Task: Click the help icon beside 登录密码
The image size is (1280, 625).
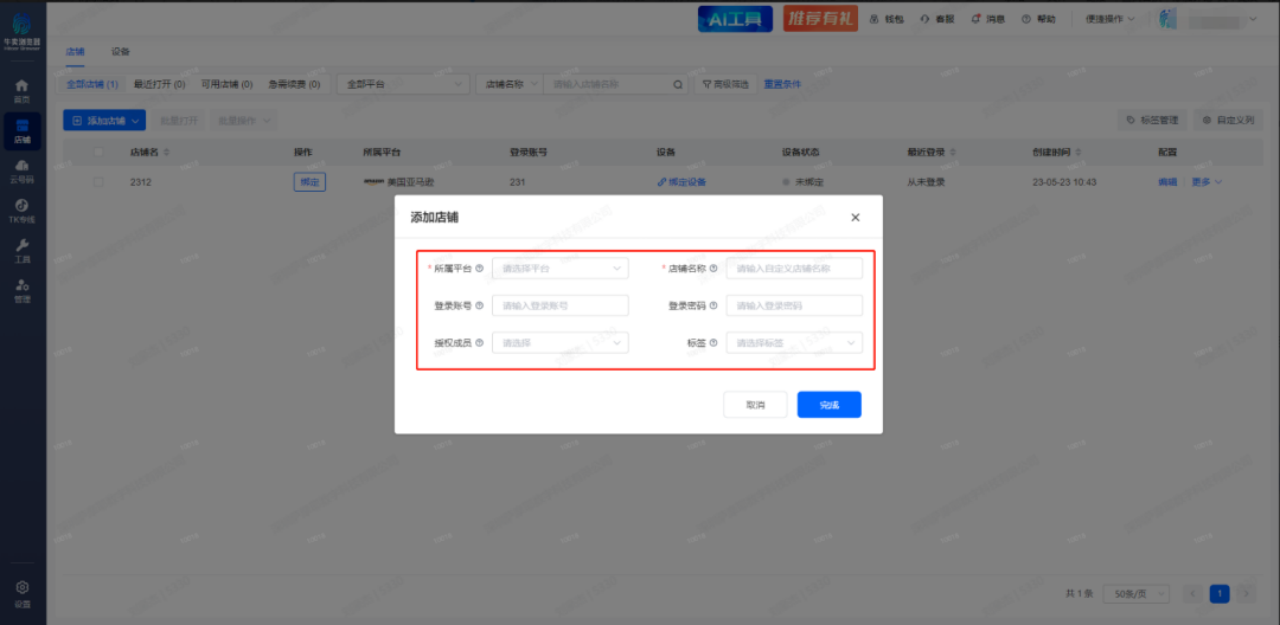Action: click(713, 305)
